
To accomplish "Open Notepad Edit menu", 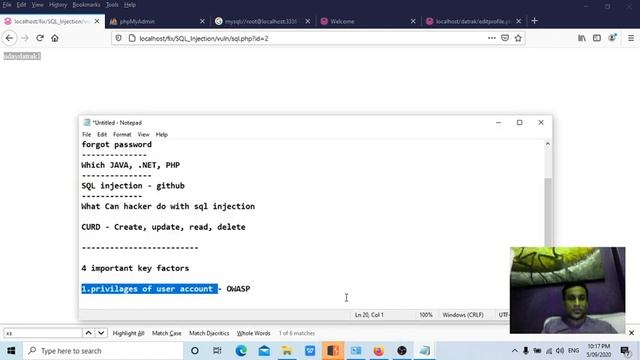I will click(102, 134).
